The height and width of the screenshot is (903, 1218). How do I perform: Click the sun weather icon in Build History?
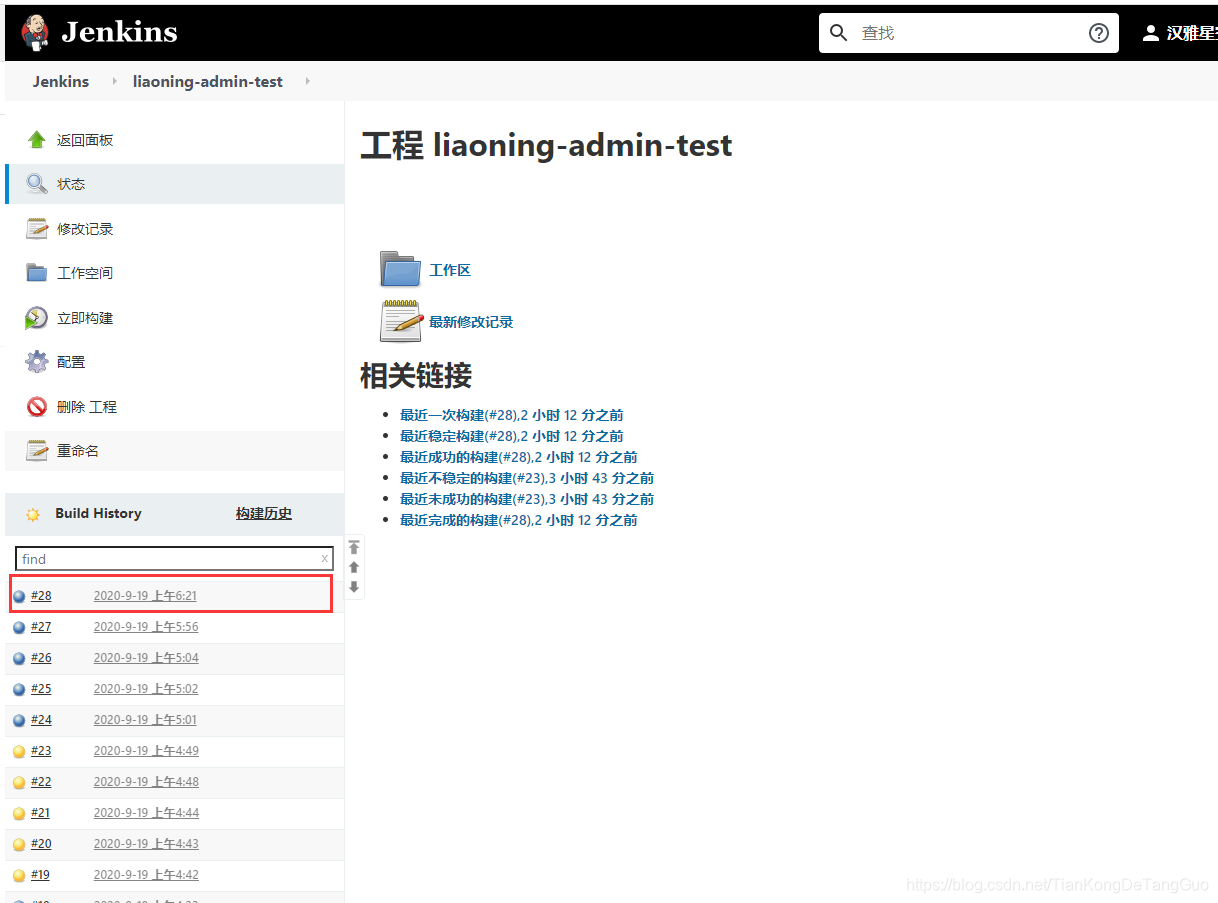33,514
